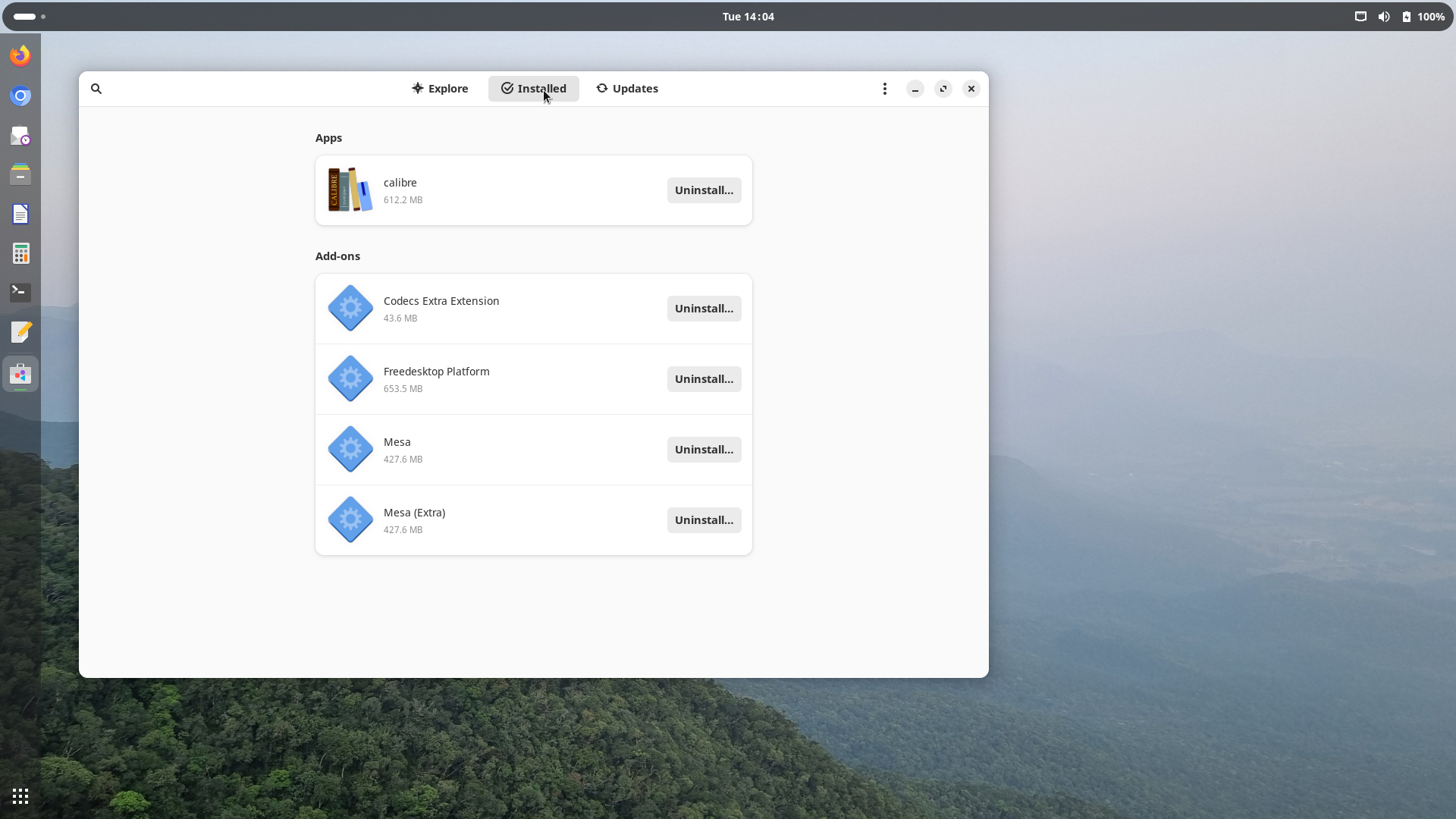Open the search icon in Software header
Viewport: 1456px width, 819px height.
coord(96,89)
